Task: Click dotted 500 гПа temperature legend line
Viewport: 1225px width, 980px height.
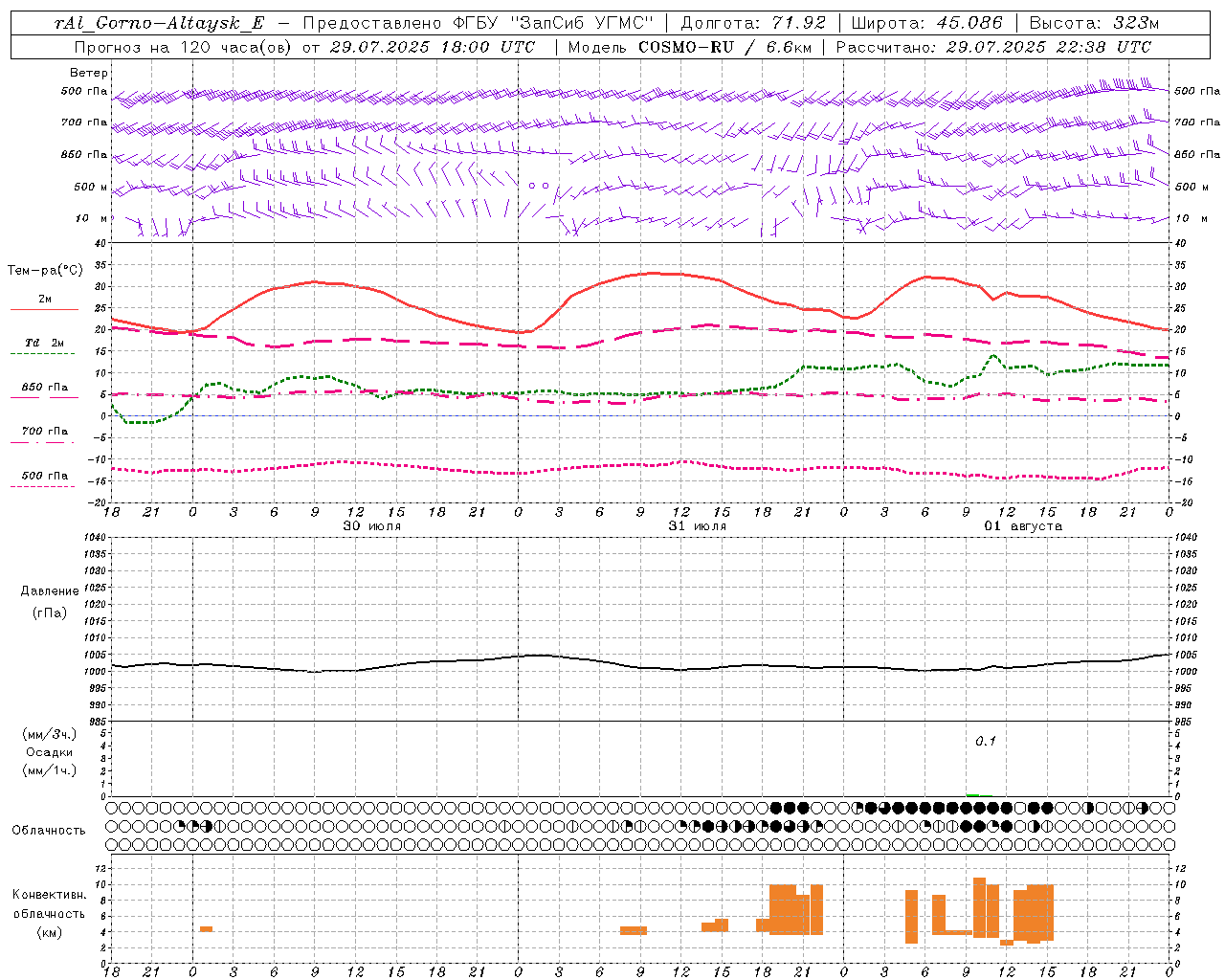Action: [43, 486]
